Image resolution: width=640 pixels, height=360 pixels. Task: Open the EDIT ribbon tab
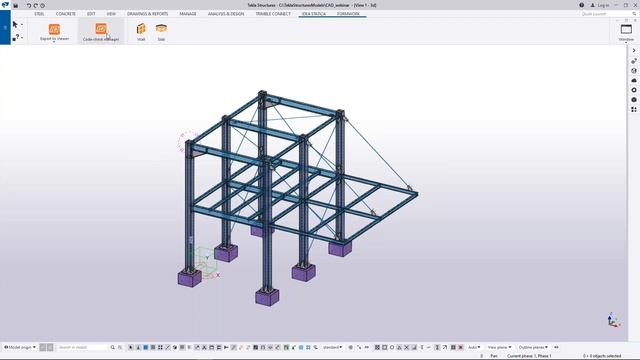(x=91, y=14)
